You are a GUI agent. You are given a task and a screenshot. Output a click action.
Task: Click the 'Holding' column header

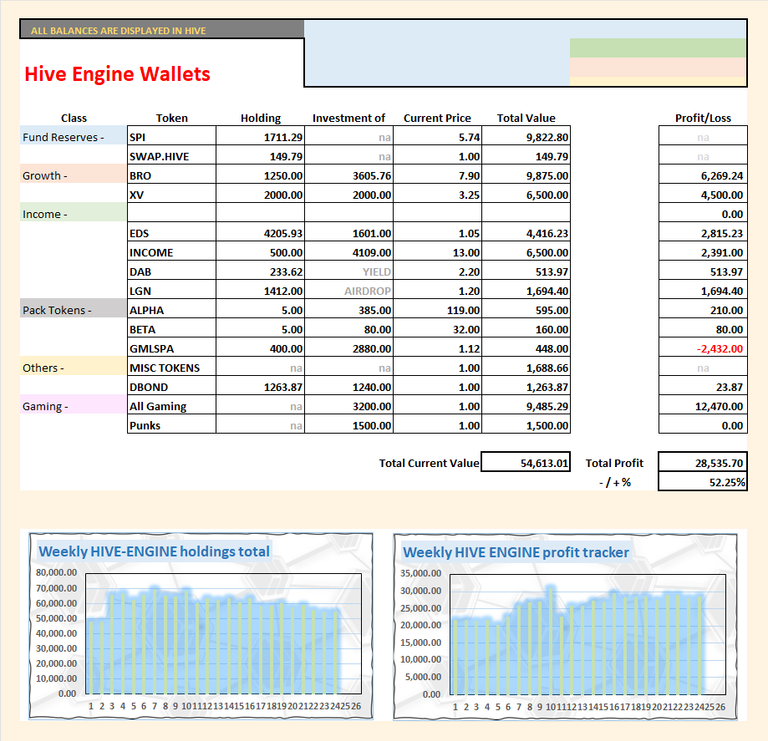point(261,118)
